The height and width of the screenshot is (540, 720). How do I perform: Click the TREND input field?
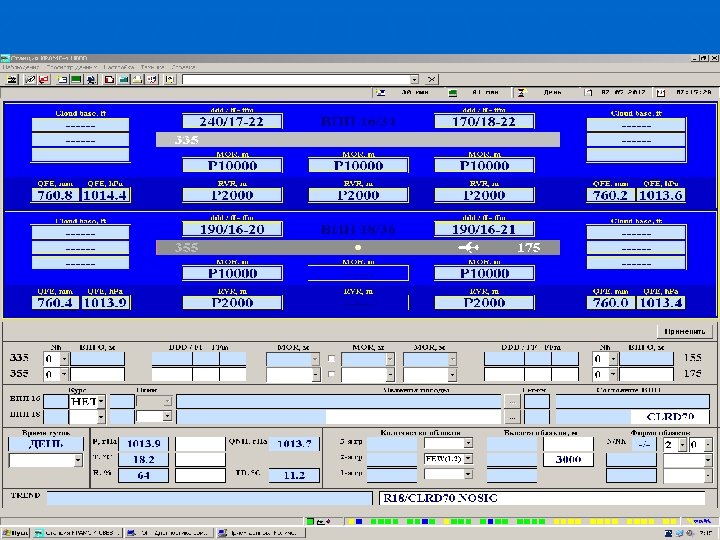(209, 498)
